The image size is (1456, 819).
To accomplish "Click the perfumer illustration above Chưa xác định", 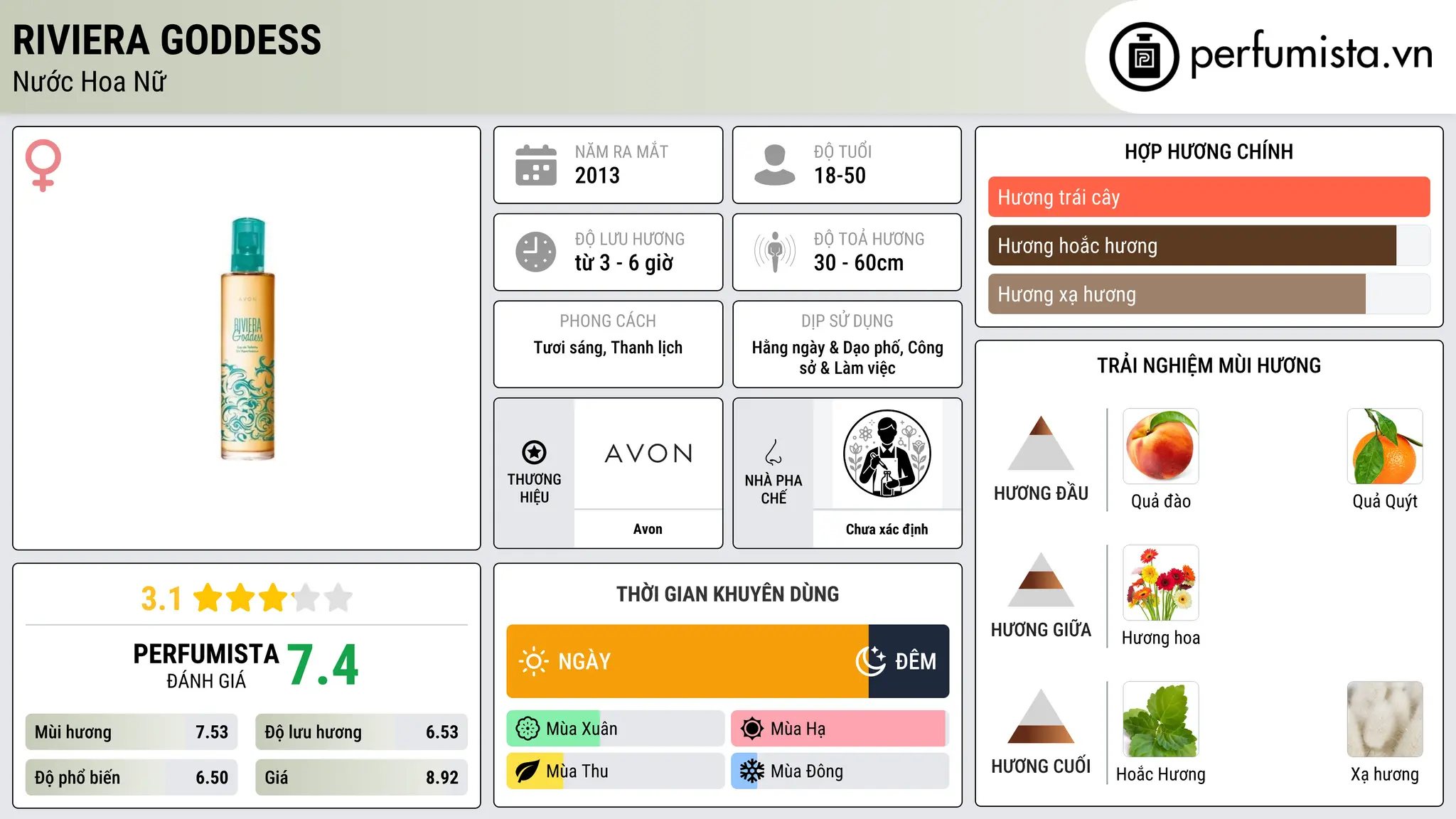I will pos(887,454).
